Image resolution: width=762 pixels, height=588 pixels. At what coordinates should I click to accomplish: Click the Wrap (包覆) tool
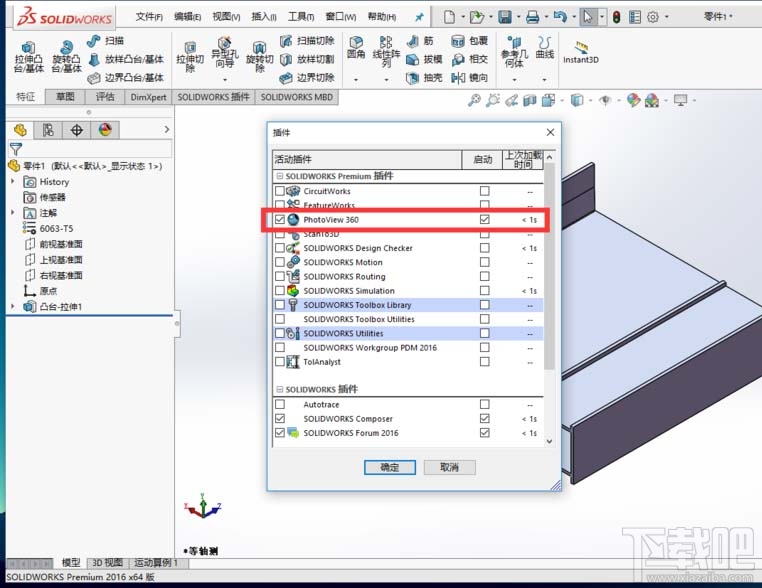pos(469,41)
